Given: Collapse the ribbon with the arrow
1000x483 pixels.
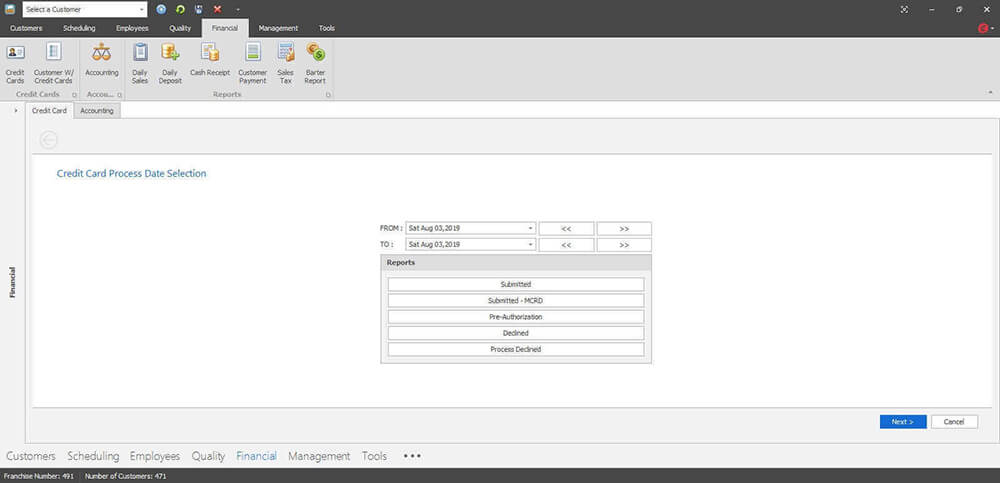Looking at the screenshot, I should [989, 94].
